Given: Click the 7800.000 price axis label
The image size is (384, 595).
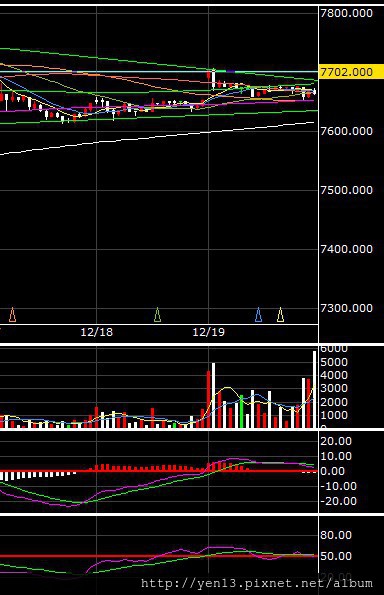Looking at the screenshot, I should (x=346, y=13).
